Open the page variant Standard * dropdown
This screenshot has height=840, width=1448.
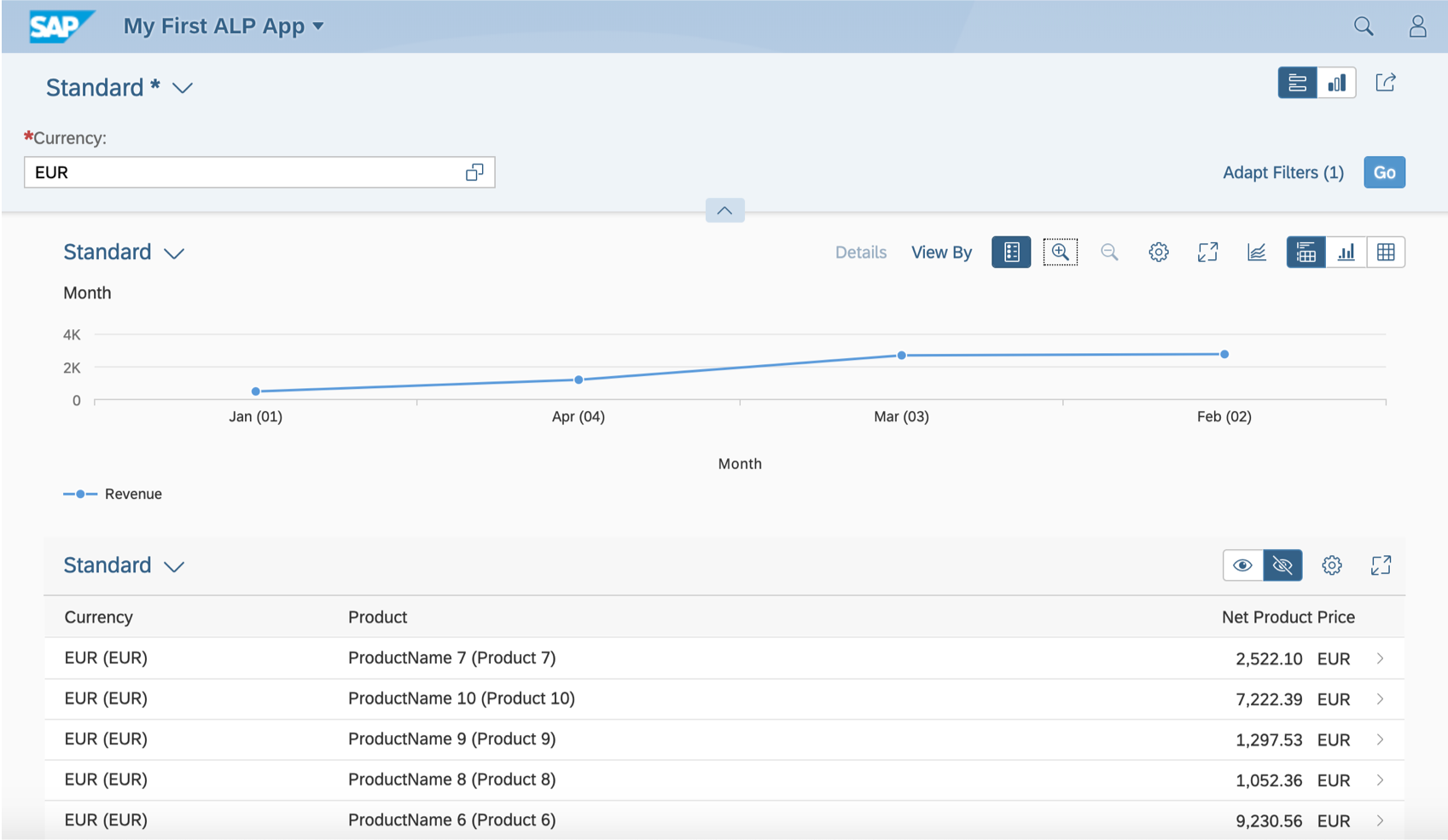point(119,88)
